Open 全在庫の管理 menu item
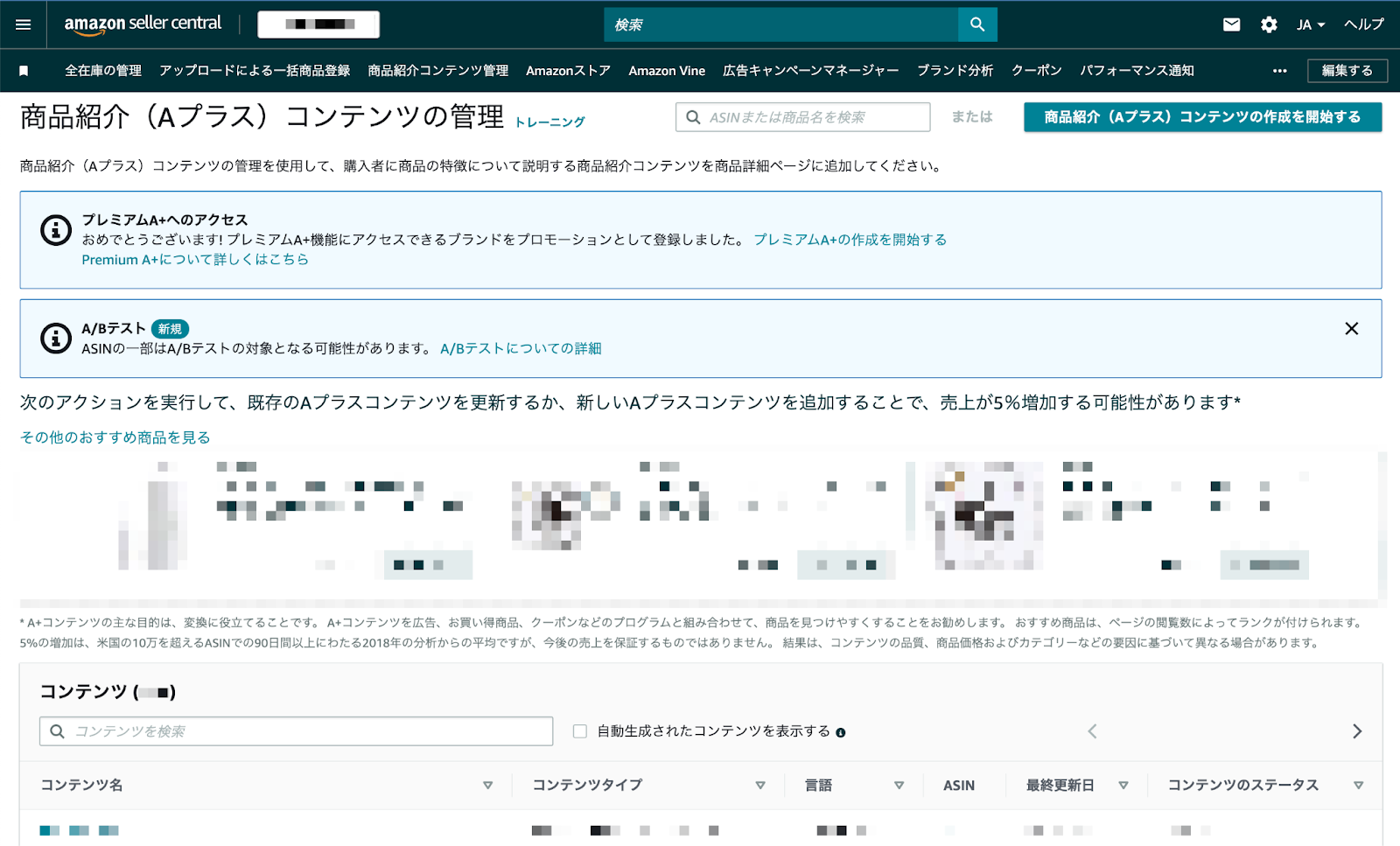The image size is (1400, 846). [103, 71]
